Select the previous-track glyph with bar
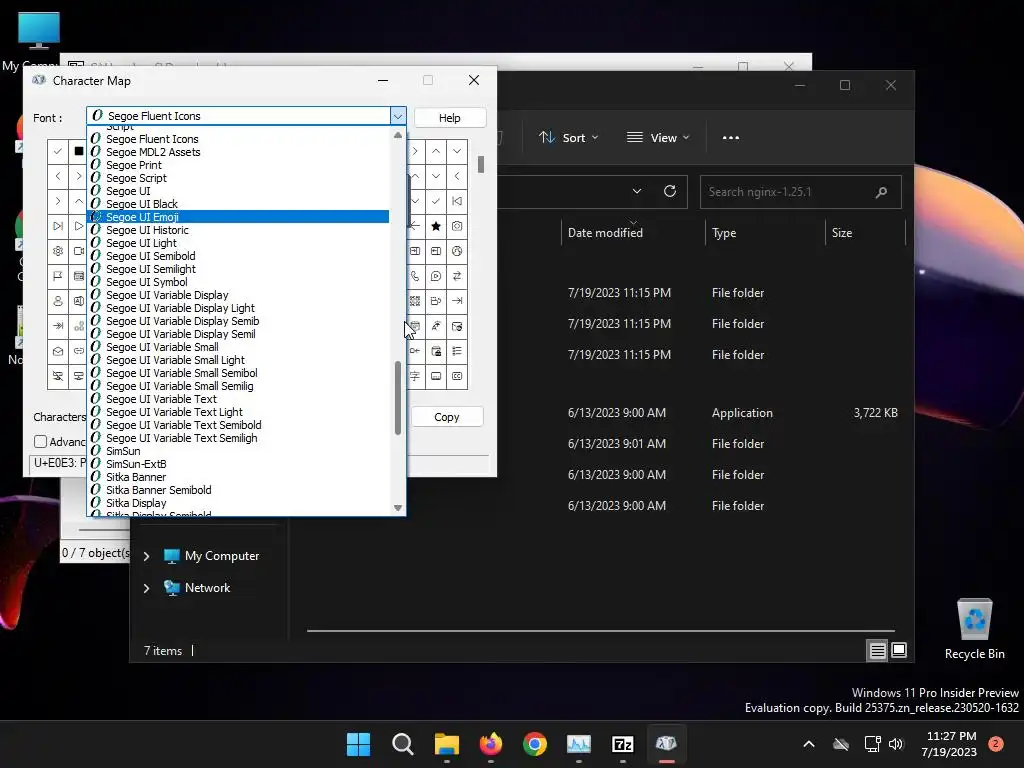This screenshot has width=1024, height=768. [457, 201]
